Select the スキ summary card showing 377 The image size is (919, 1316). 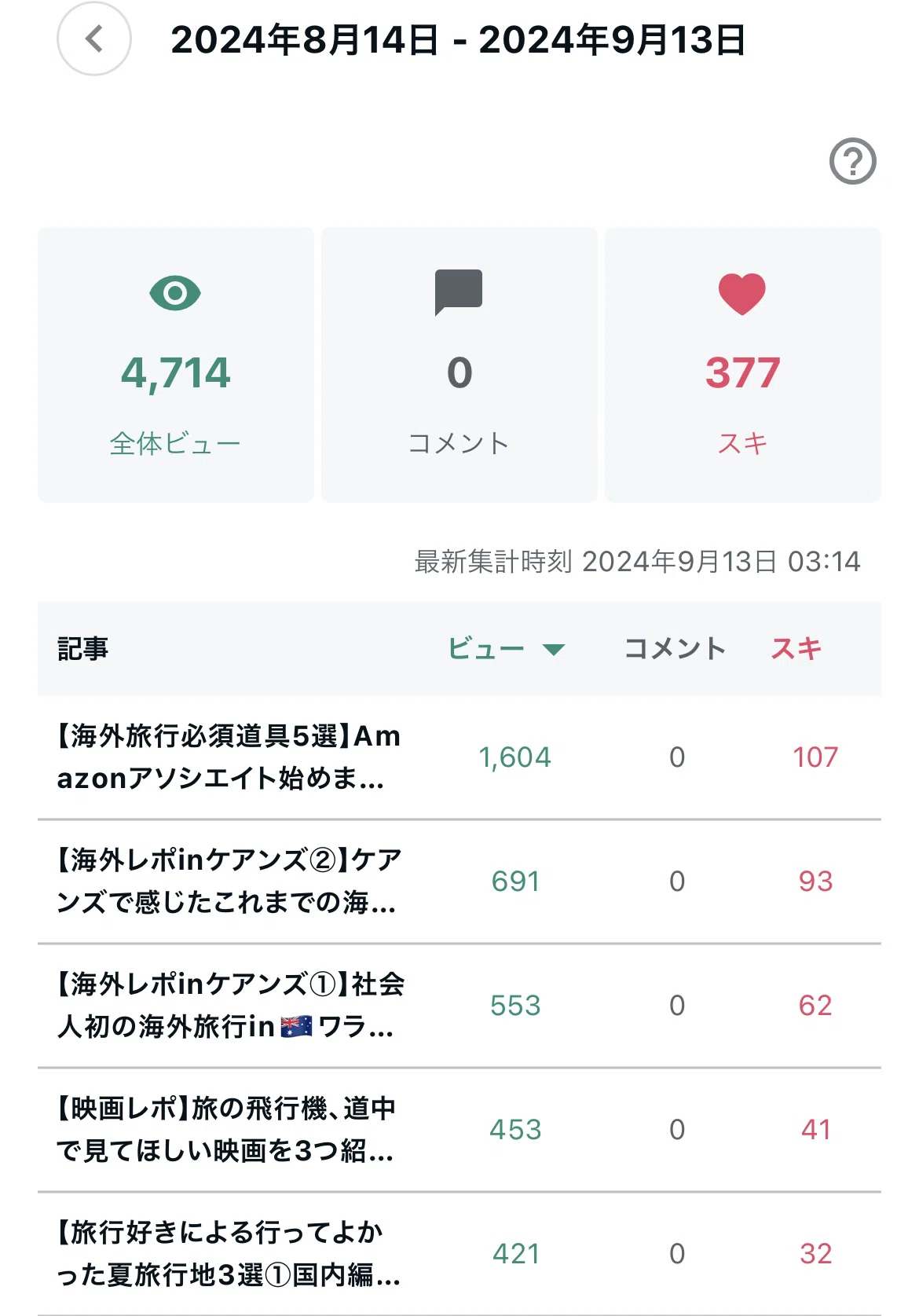point(743,365)
